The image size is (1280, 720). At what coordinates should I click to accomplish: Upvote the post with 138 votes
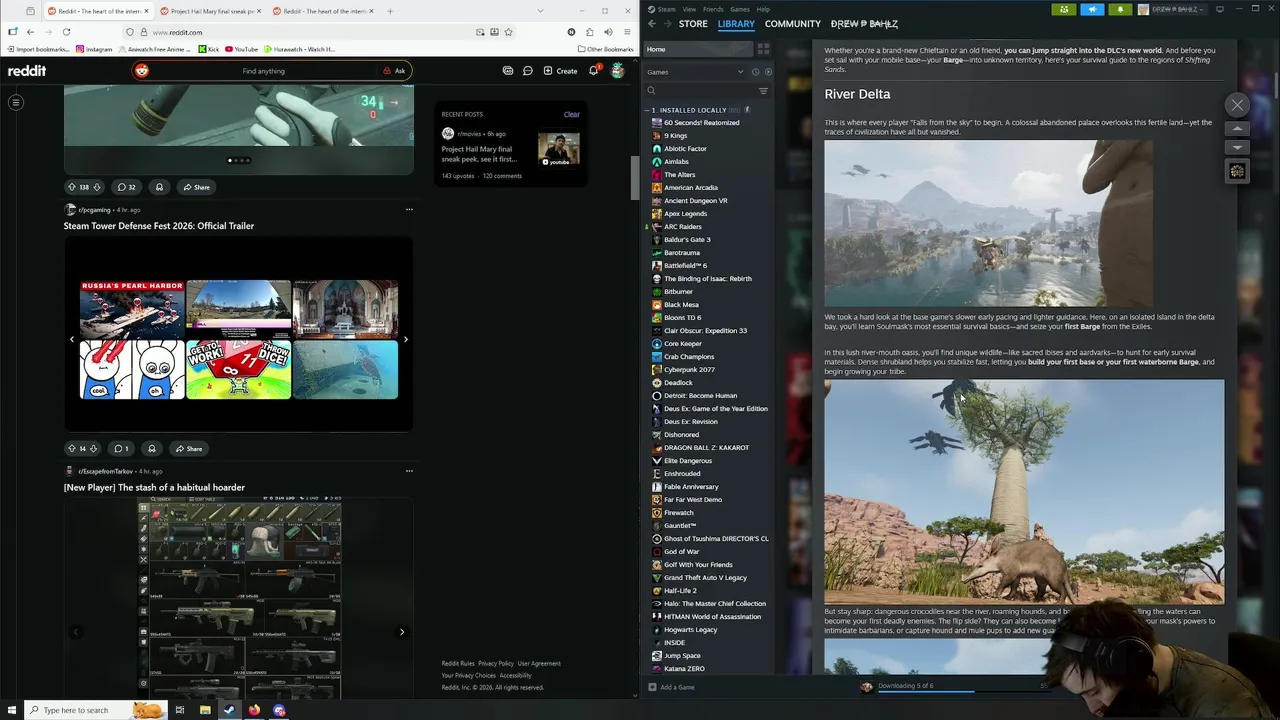click(71, 187)
